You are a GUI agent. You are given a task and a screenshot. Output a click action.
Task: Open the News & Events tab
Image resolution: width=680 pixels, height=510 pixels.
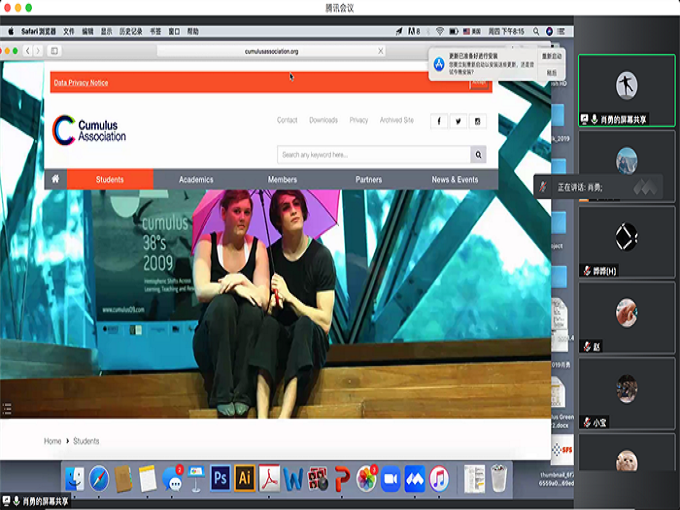tap(454, 180)
